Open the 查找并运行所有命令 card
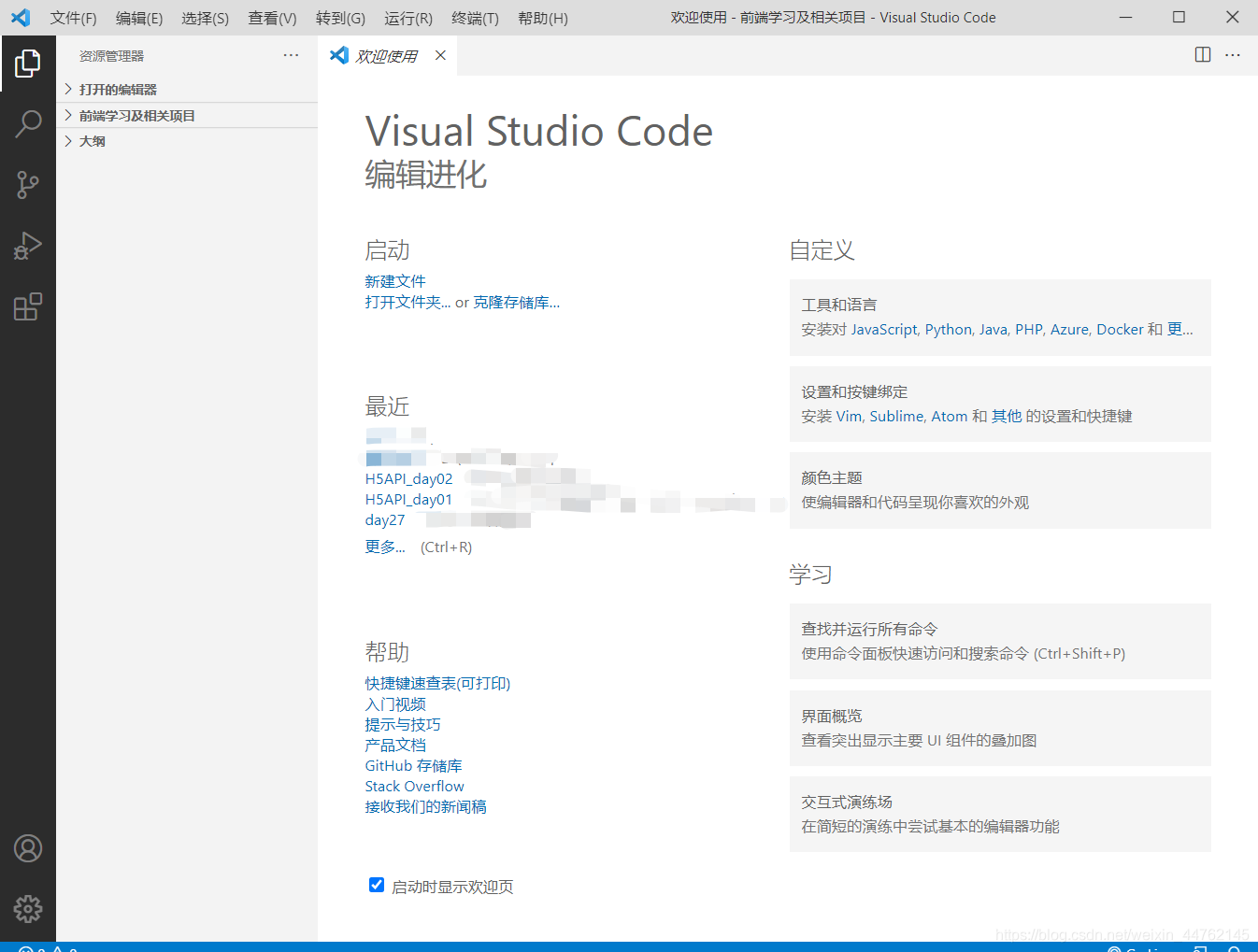1258x952 pixels. pos(1000,641)
